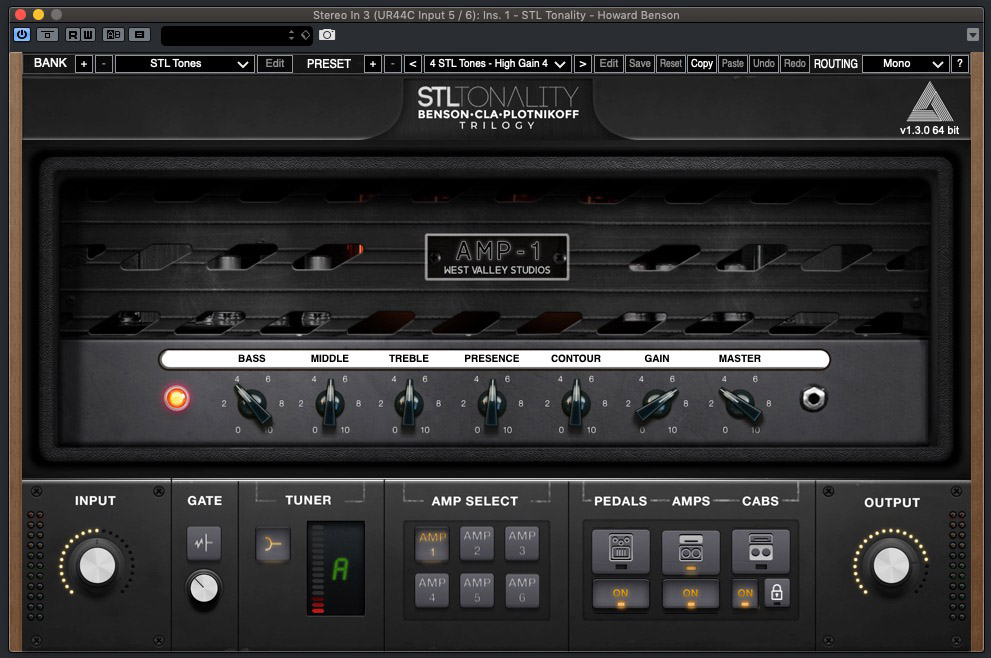Open the Mono routing dropdown
991x658 pixels.
click(906, 64)
